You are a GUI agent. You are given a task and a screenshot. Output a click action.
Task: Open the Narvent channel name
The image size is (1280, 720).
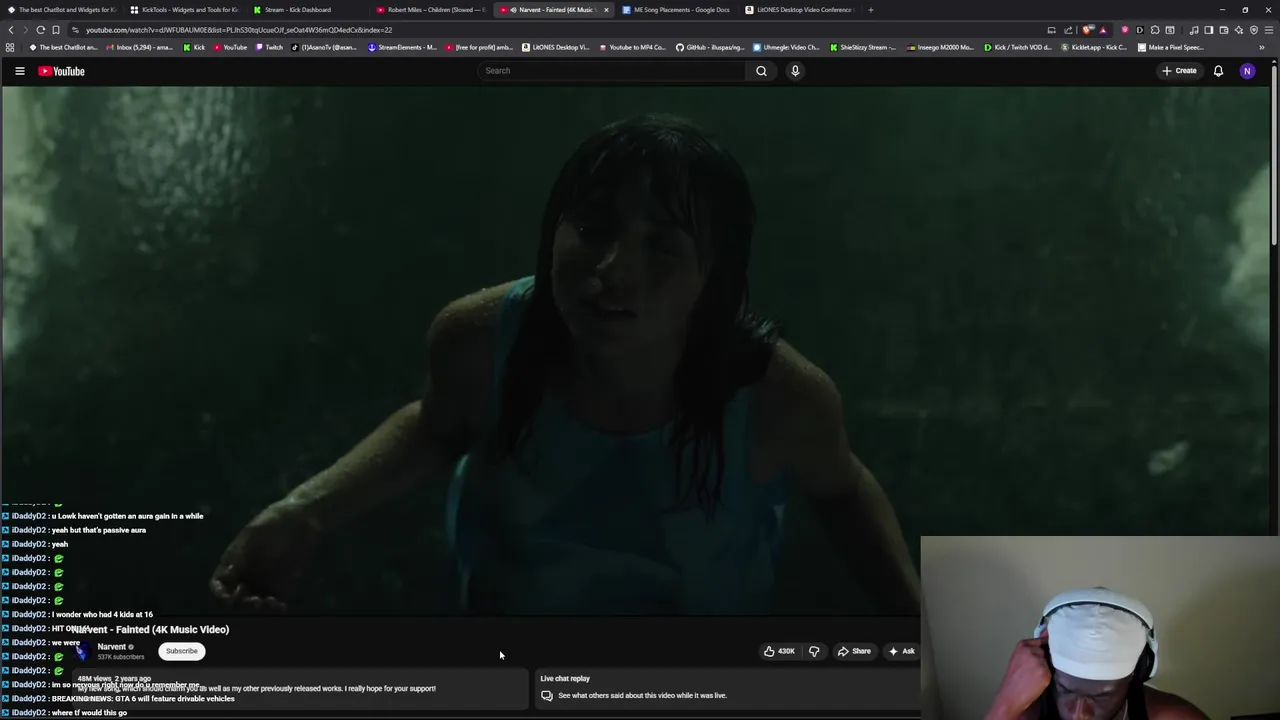point(112,647)
